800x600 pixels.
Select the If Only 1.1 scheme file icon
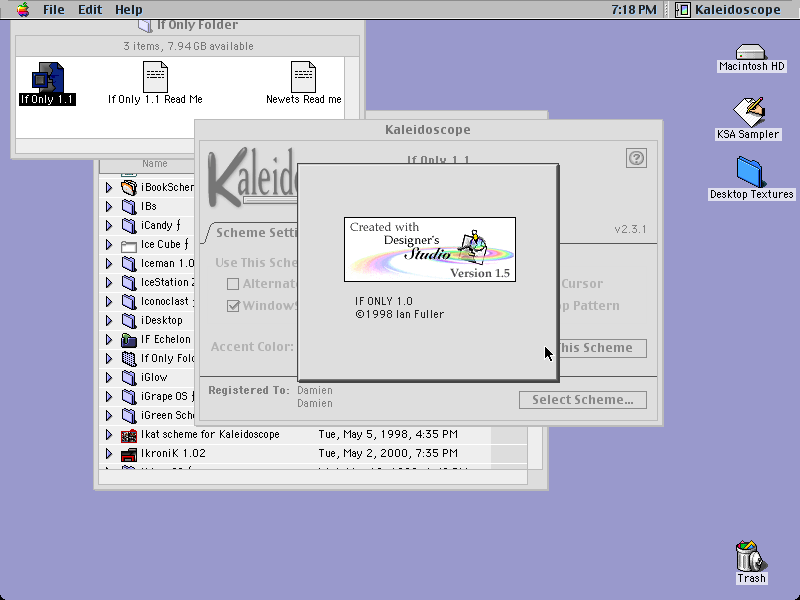click(x=48, y=77)
